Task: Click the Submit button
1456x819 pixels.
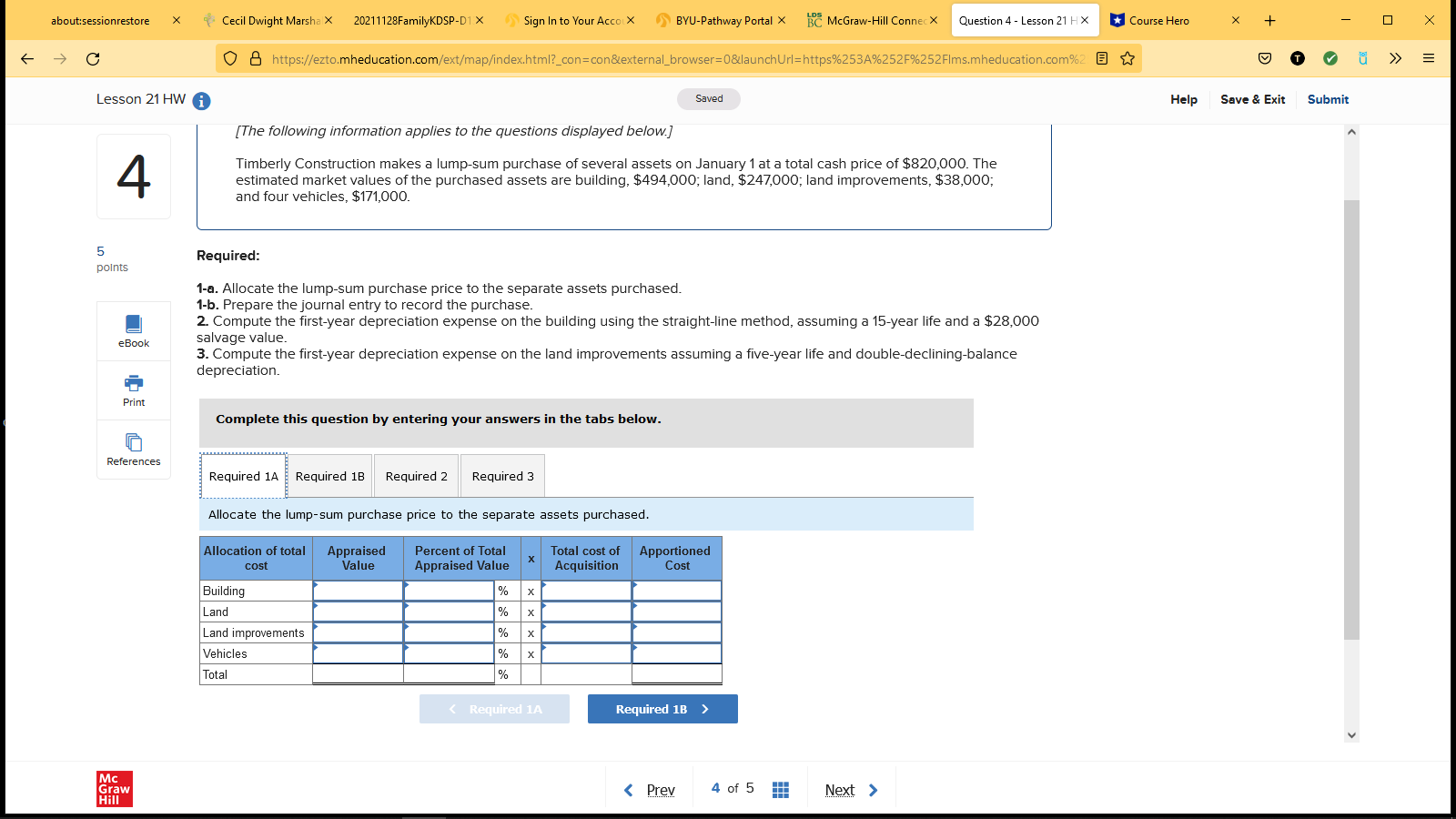Action: [1328, 99]
